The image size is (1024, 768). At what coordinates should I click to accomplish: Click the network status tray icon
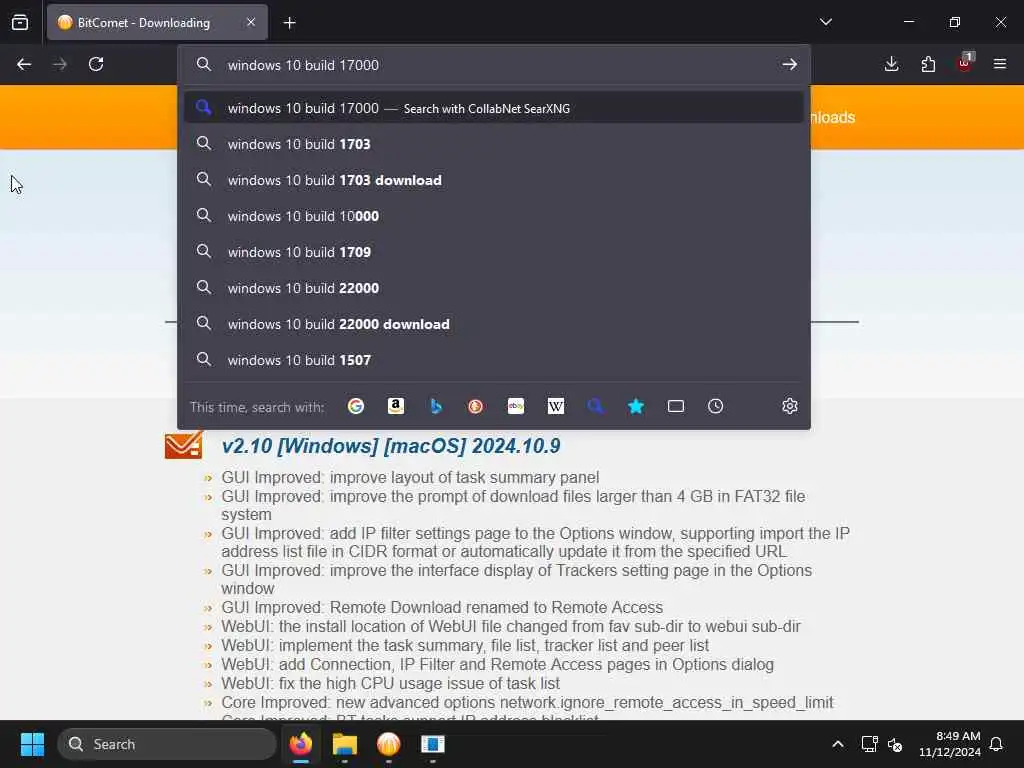point(869,744)
